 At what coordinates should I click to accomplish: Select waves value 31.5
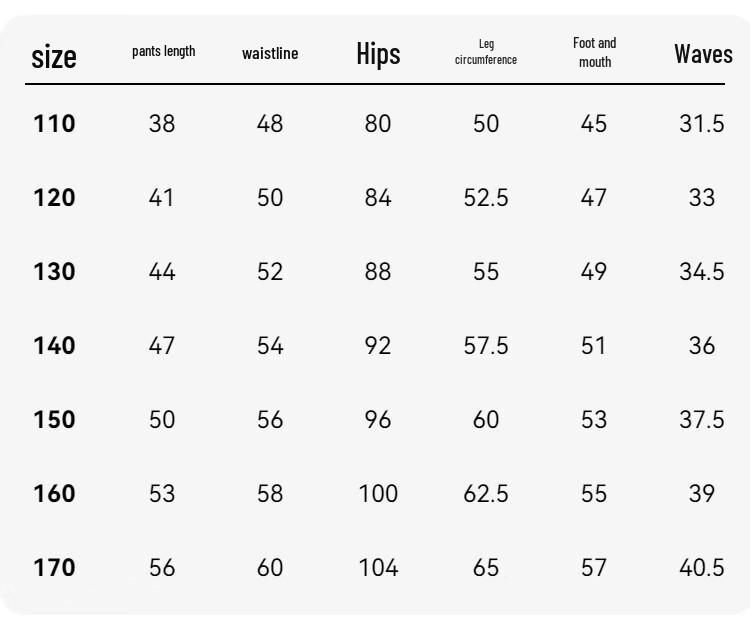tap(702, 123)
